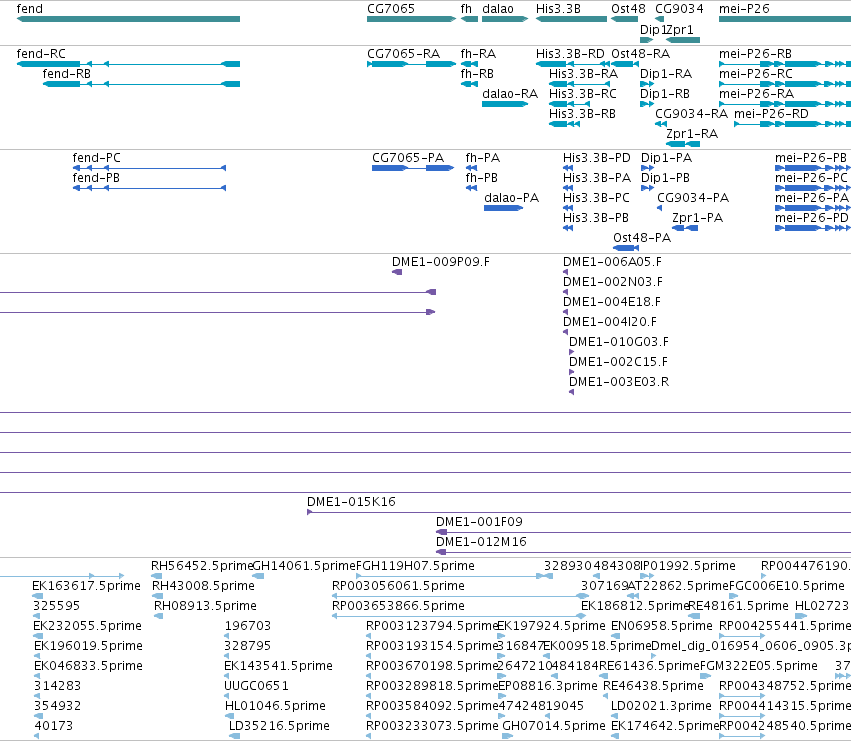This screenshot has width=851, height=741.
Task: Click BAC clone DME1-001F09
Action: 479,522
